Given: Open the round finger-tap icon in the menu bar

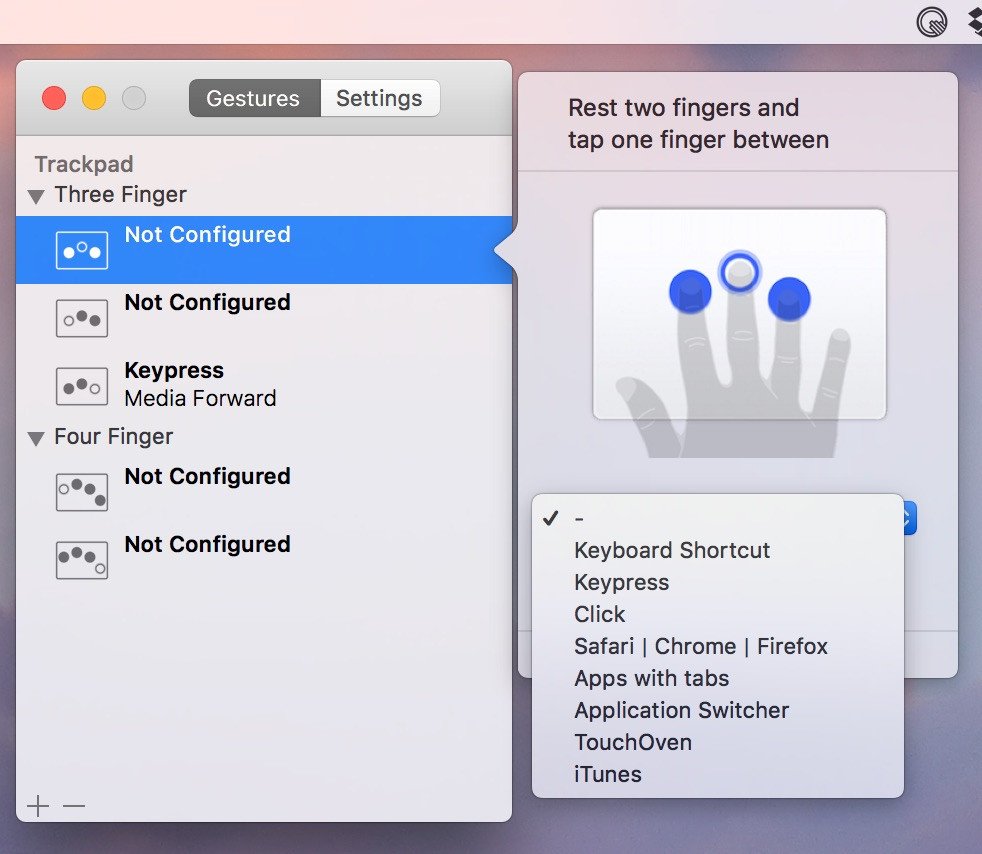Looking at the screenshot, I should [x=931, y=23].
